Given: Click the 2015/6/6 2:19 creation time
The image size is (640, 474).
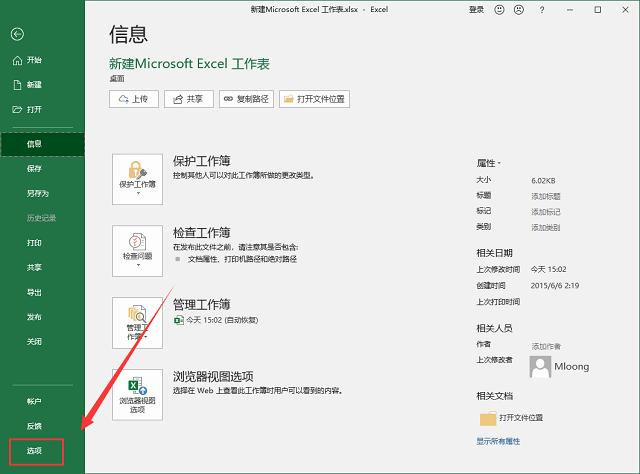Looking at the screenshot, I should point(555,286).
